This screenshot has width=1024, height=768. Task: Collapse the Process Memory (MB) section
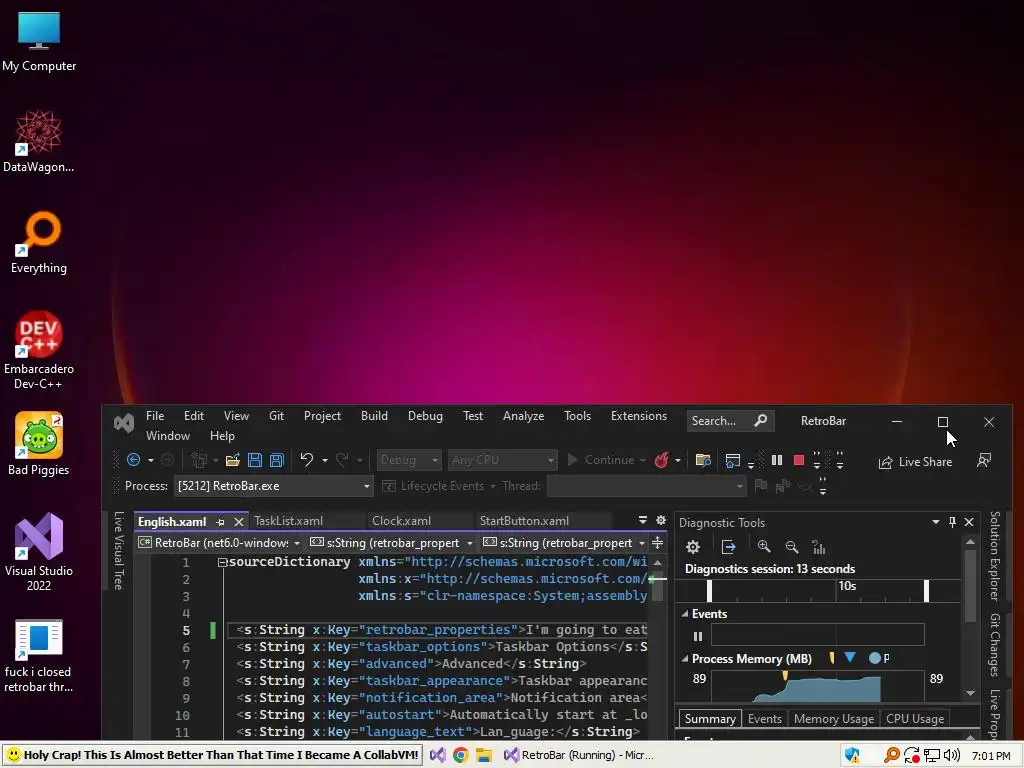pyautogui.click(x=684, y=659)
